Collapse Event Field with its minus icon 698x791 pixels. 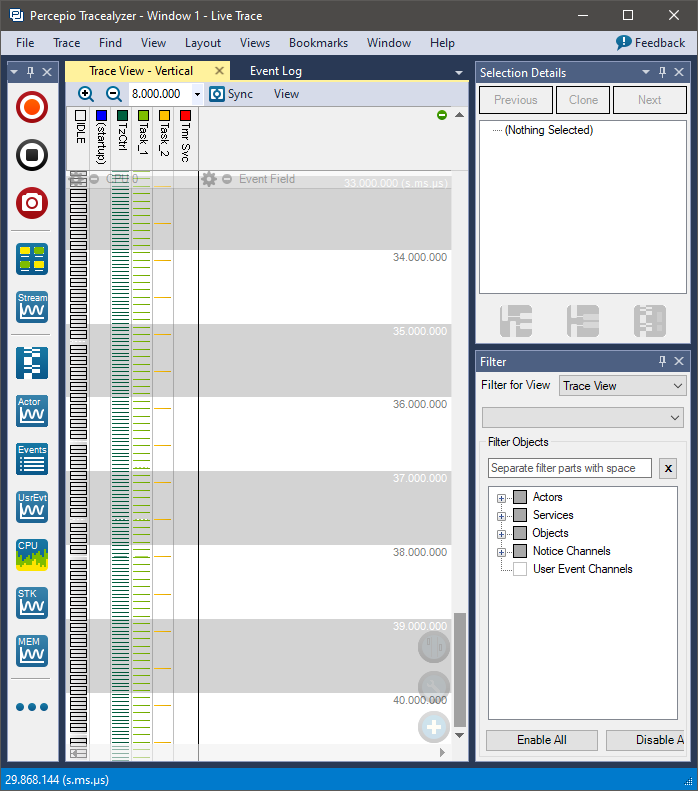[x=227, y=179]
